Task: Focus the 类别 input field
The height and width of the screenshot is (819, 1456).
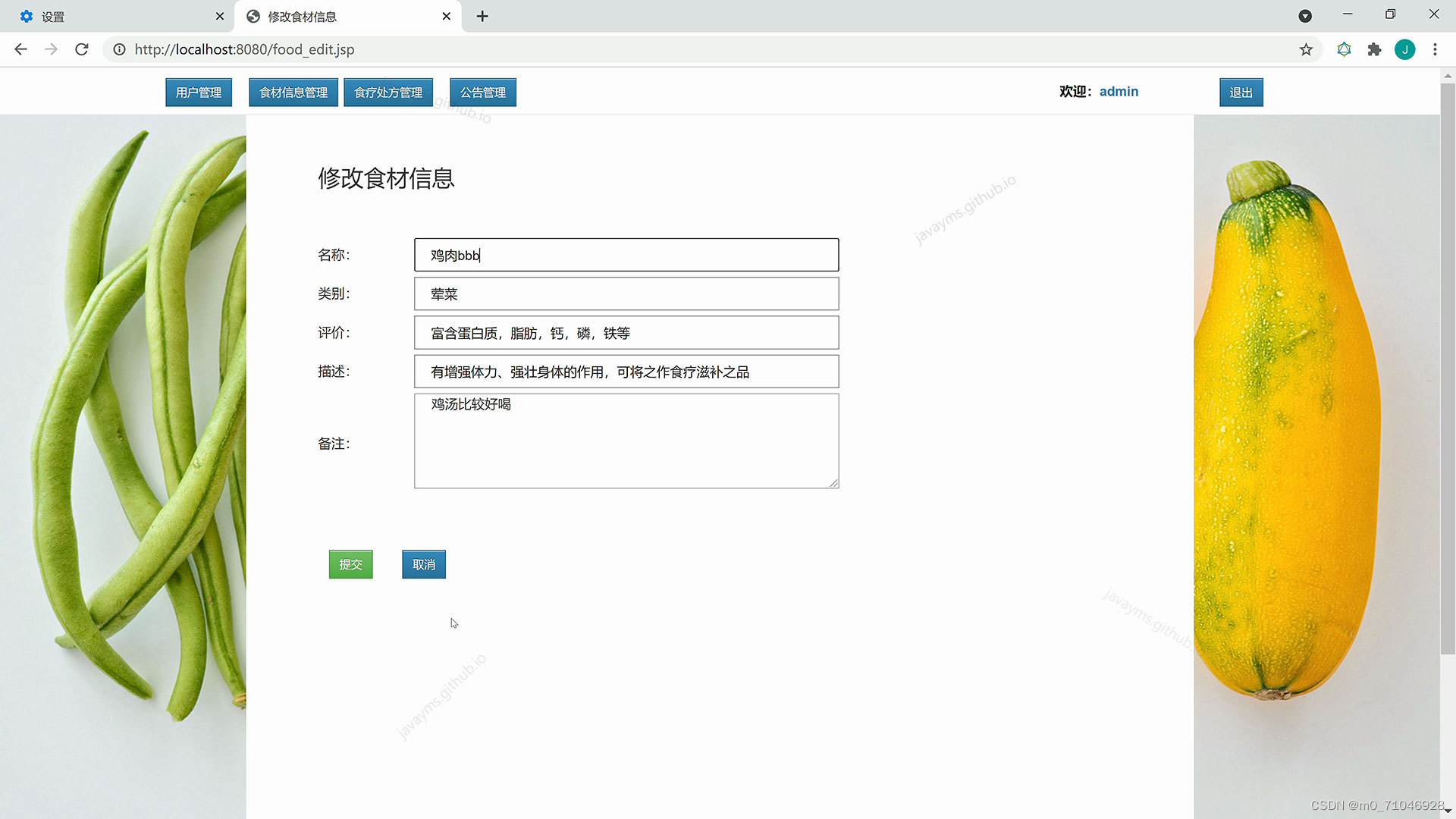Action: coord(626,293)
